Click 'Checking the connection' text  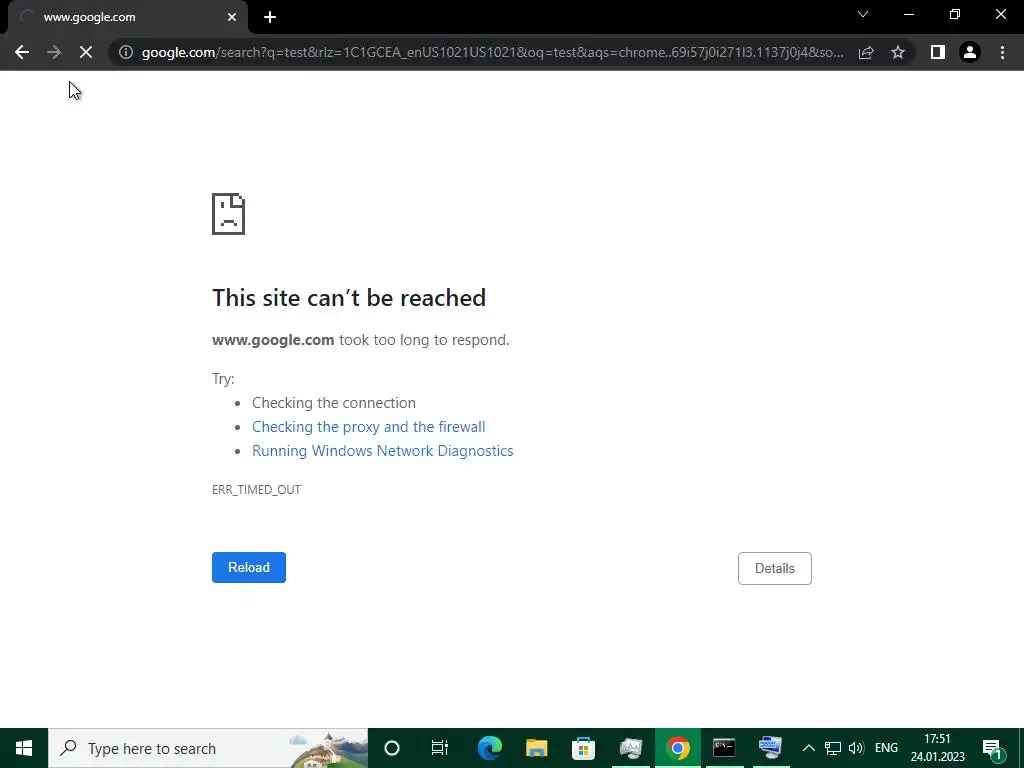point(334,403)
